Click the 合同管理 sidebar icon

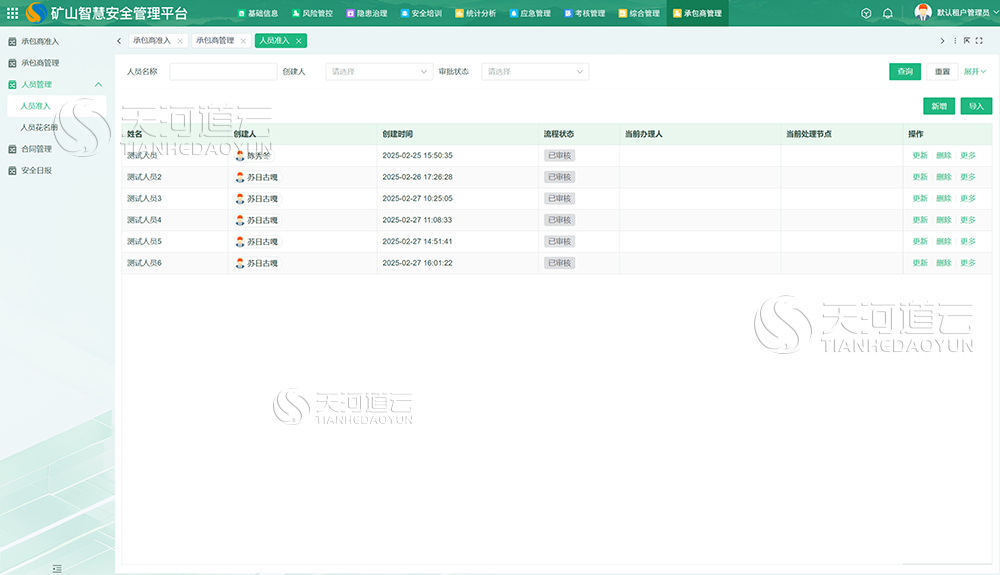[12, 149]
